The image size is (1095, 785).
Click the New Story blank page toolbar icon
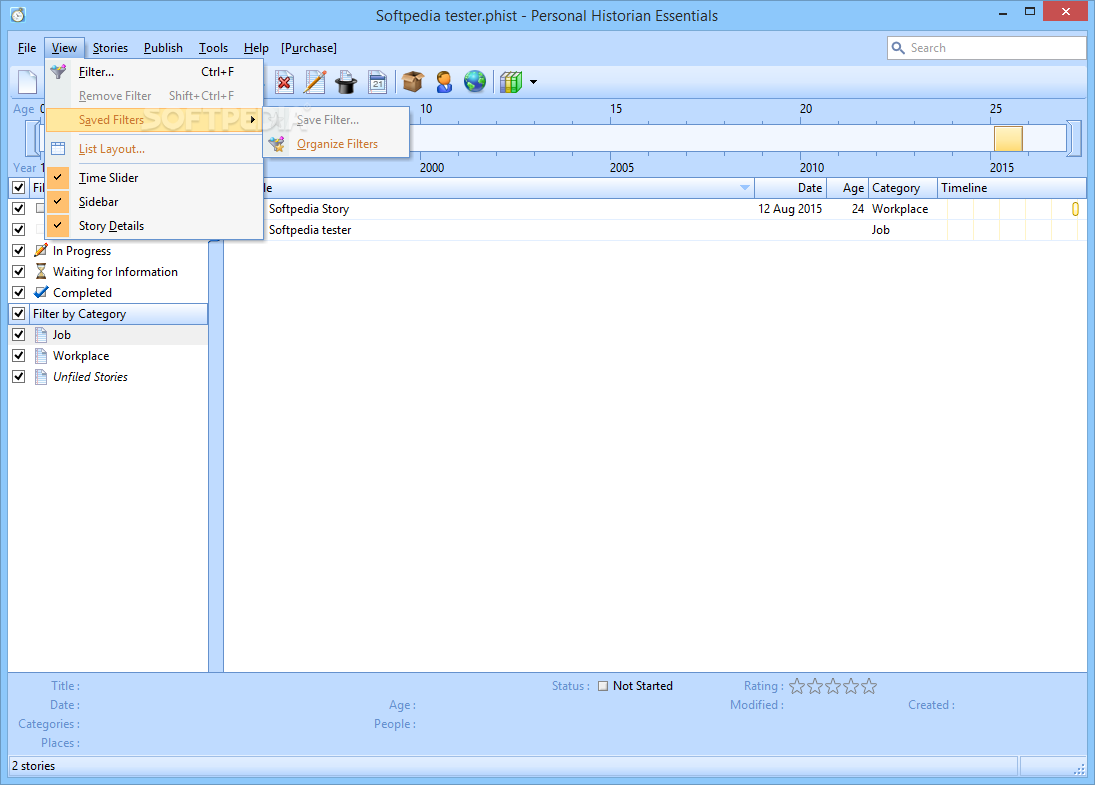point(27,82)
